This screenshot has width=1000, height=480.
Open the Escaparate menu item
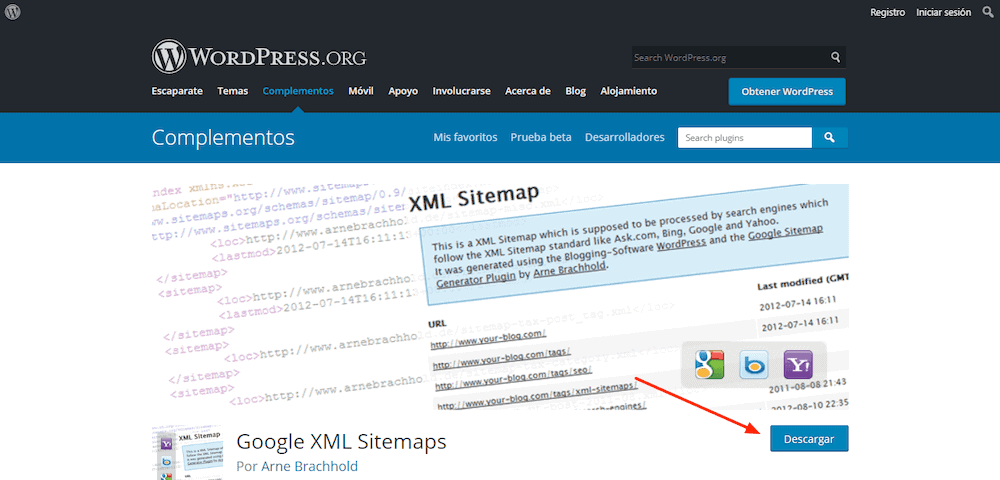pyautogui.click(x=177, y=91)
